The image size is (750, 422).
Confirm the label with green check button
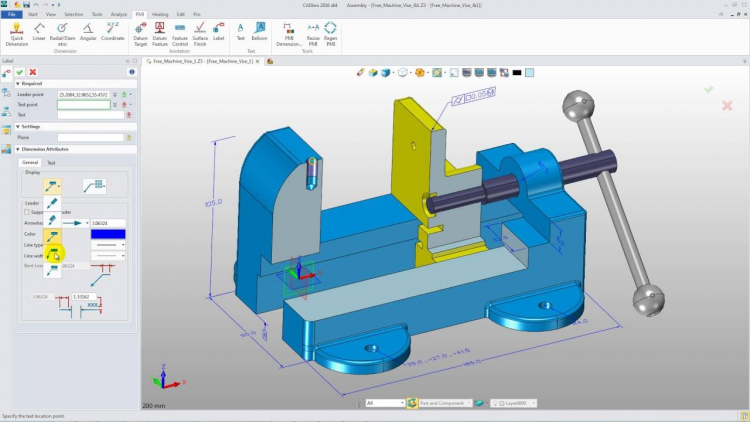click(x=20, y=72)
